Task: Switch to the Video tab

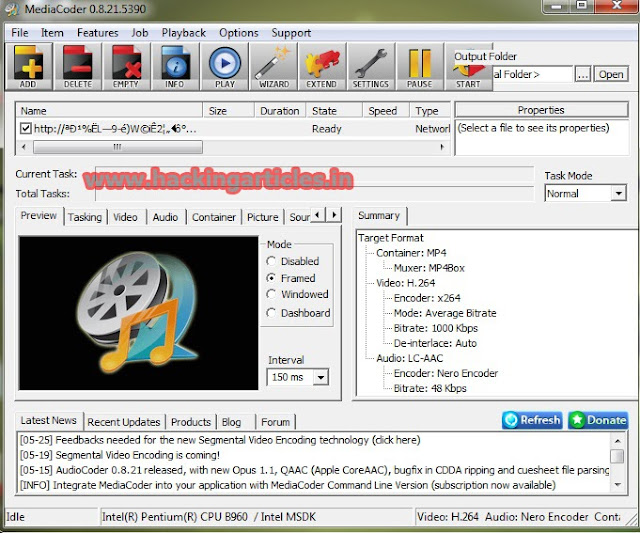Action: pos(125,217)
